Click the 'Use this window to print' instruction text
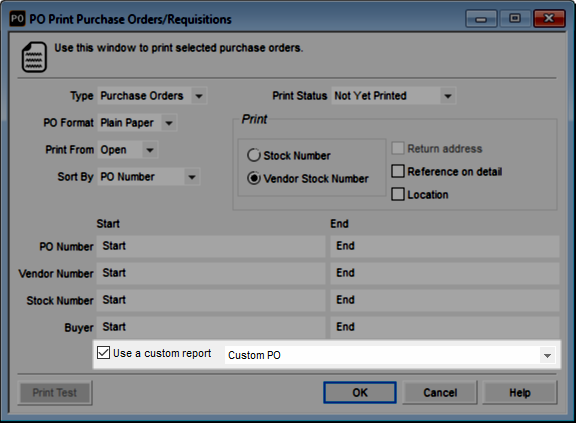This screenshot has width=576, height=423. (179, 48)
